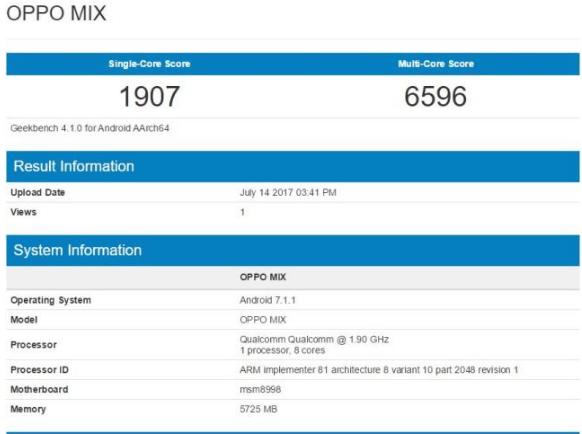Click the ARM implementer 81 architecture value

379,370
